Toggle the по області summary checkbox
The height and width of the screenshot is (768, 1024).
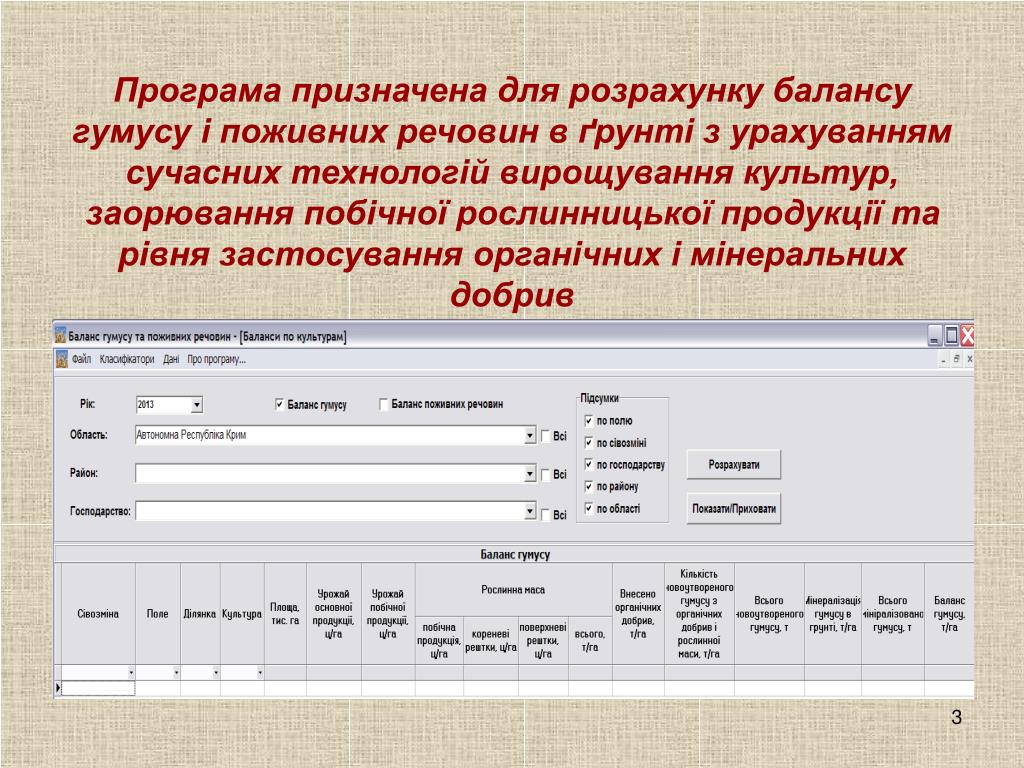point(588,508)
